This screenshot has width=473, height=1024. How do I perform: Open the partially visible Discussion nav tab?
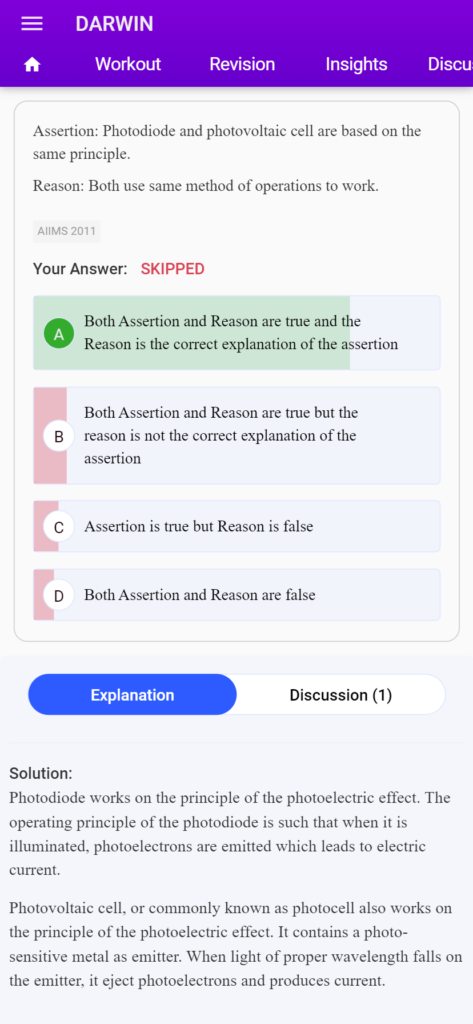[x=450, y=64]
